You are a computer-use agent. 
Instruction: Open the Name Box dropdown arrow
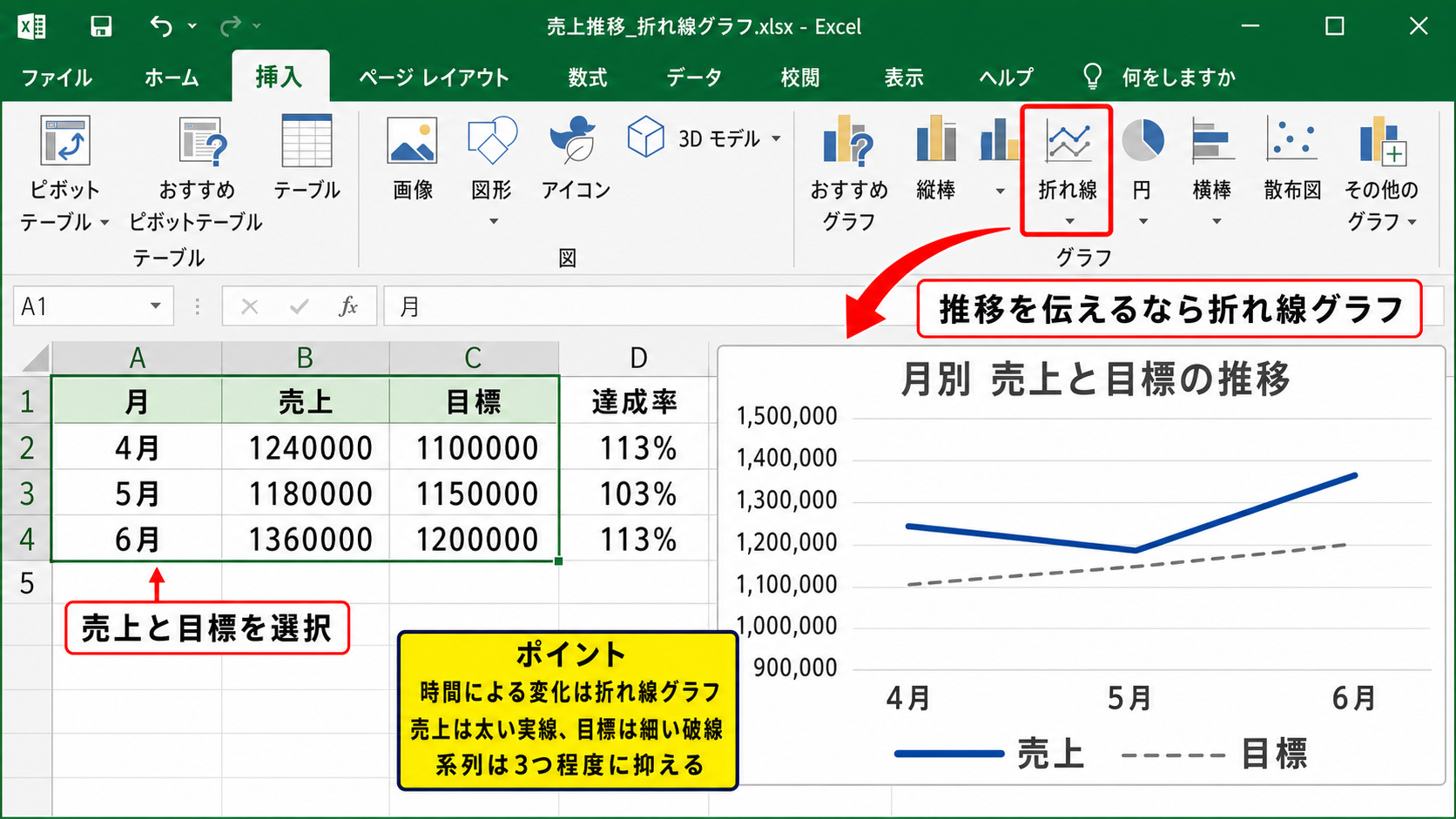[x=155, y=306]
